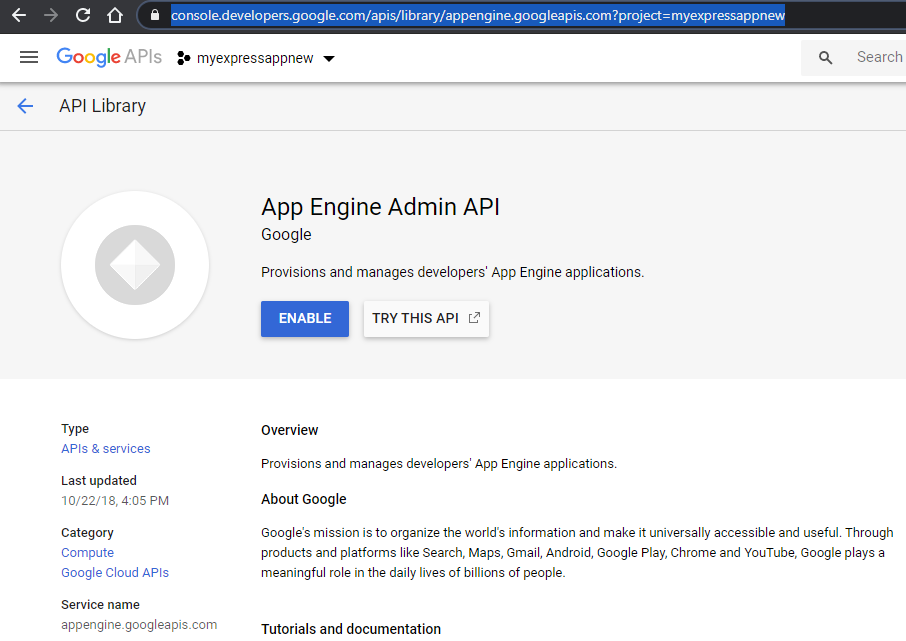Viewport: 906px width, 641px height.
Task: Click the App Engine Admin API title
Action: [380, 207]
